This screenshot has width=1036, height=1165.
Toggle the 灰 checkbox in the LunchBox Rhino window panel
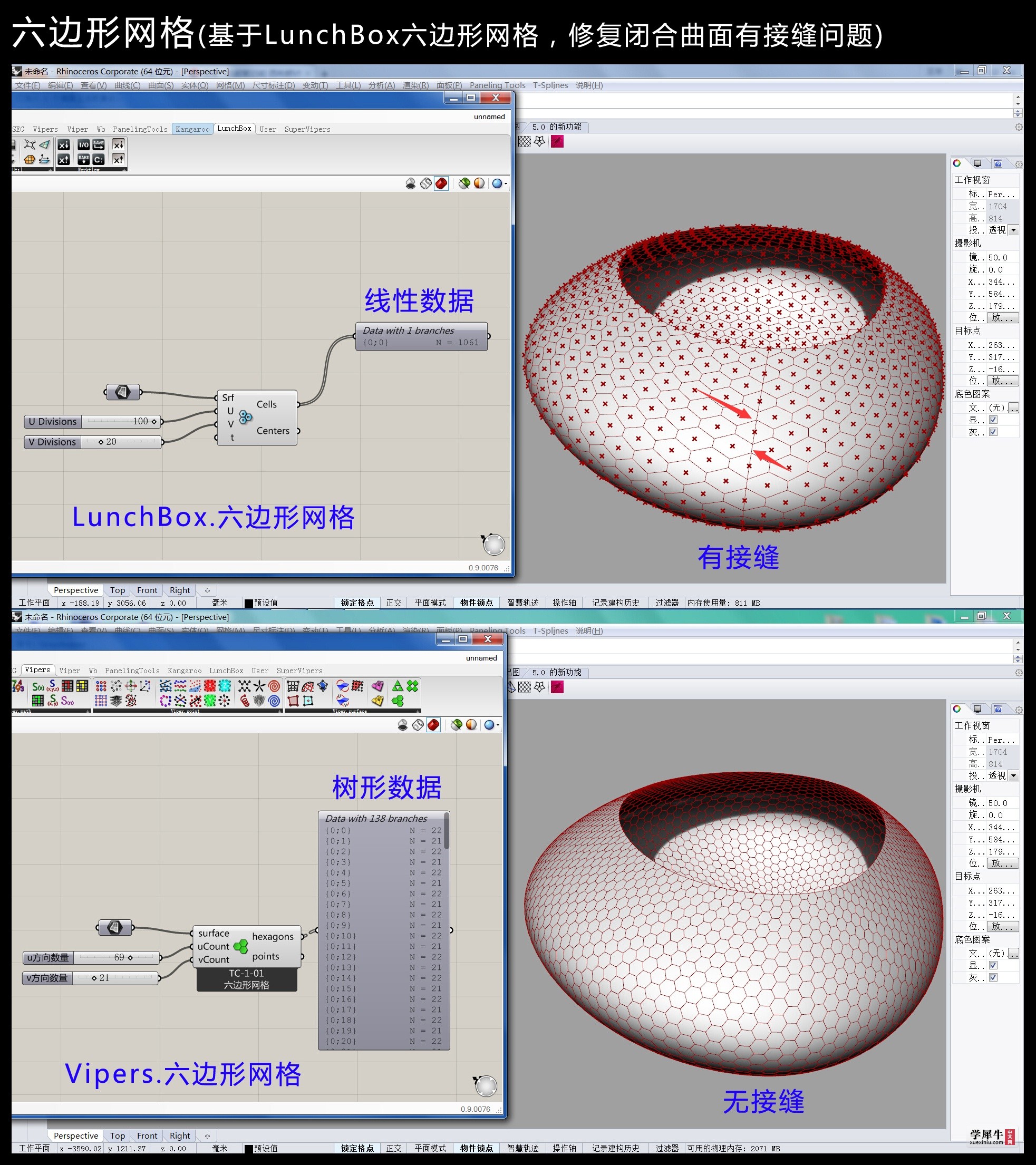[x=993, y=432]
